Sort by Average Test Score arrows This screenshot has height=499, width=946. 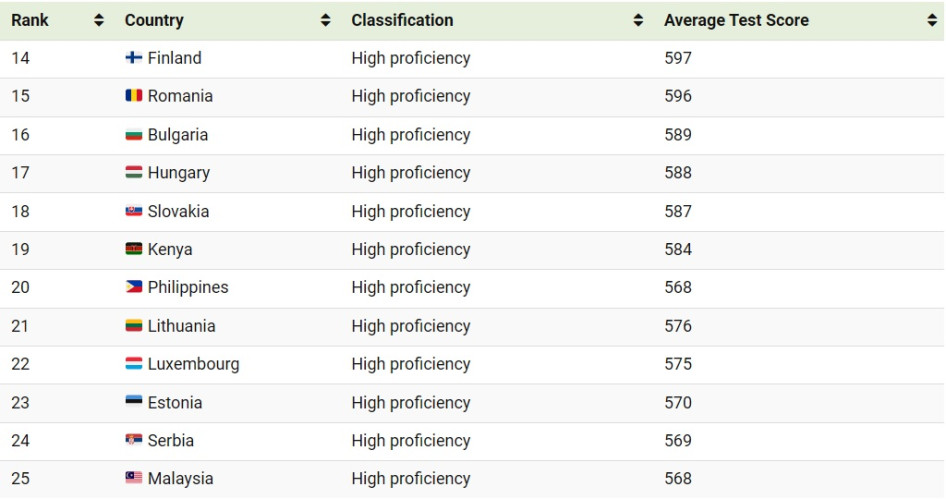coord(932,21)
